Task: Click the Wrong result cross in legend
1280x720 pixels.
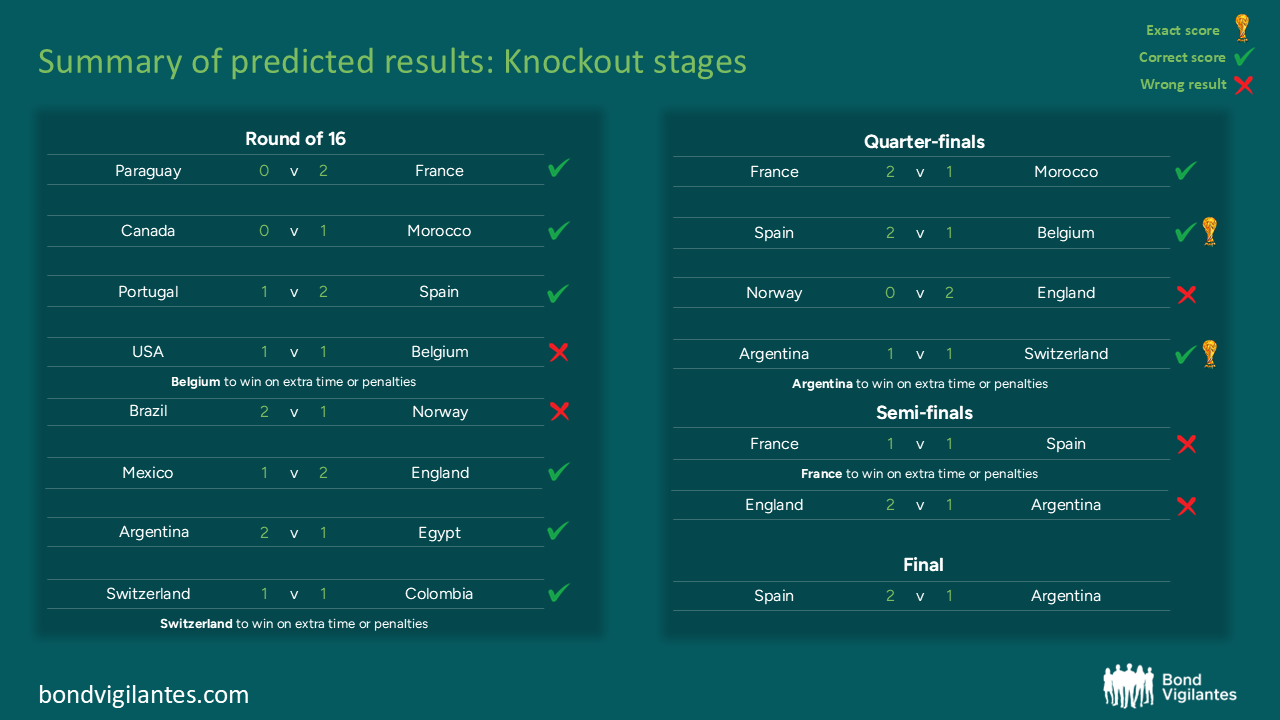Action: click(x=1244, y=85)
